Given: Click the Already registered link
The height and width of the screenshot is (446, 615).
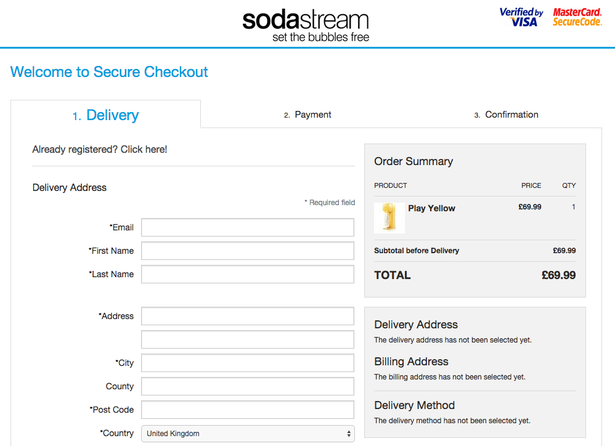Looking at the screenshot, I should coord(100,149).
